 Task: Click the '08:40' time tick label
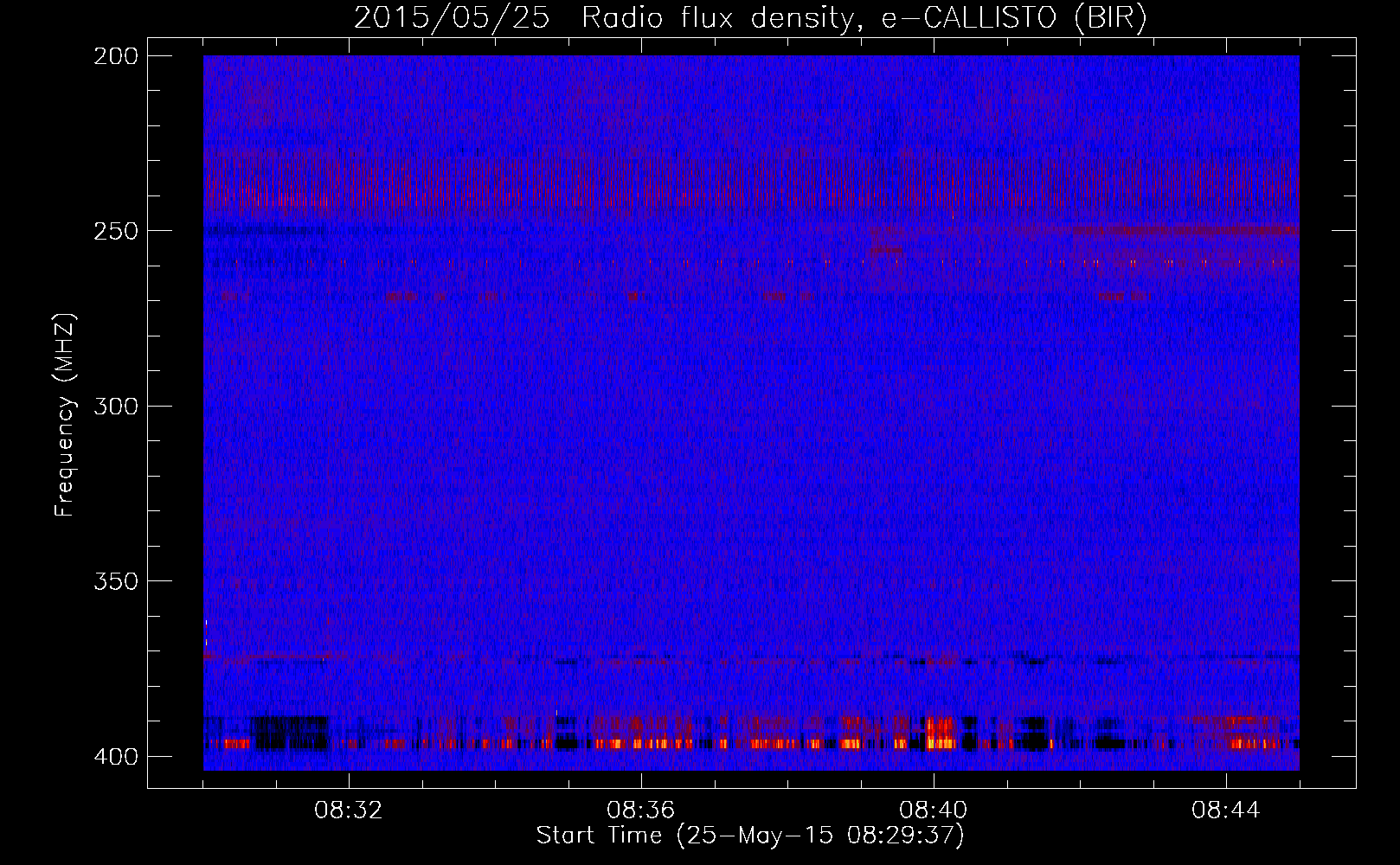click(934, 811)
